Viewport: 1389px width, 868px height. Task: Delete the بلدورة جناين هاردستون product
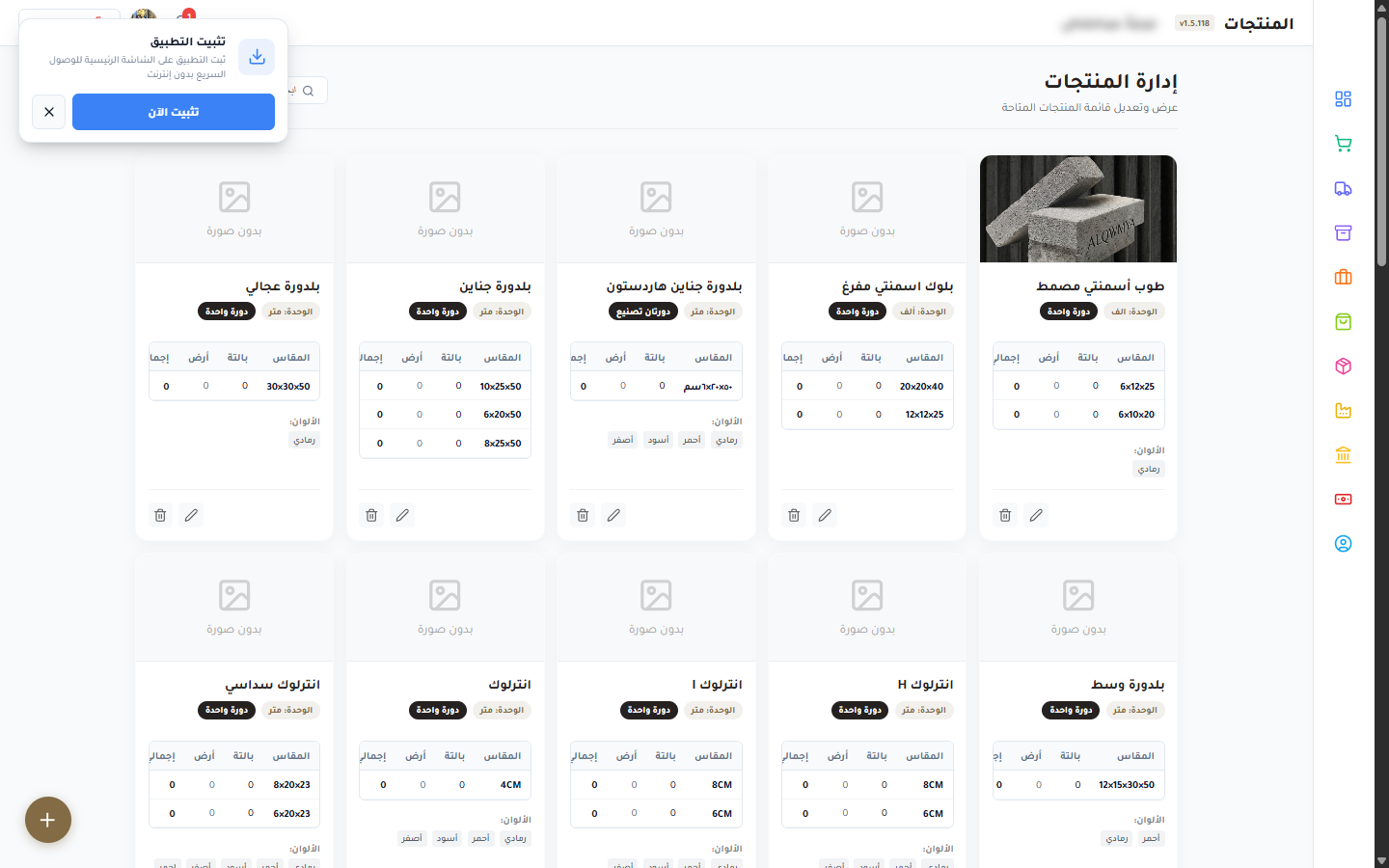click(583, 515)
